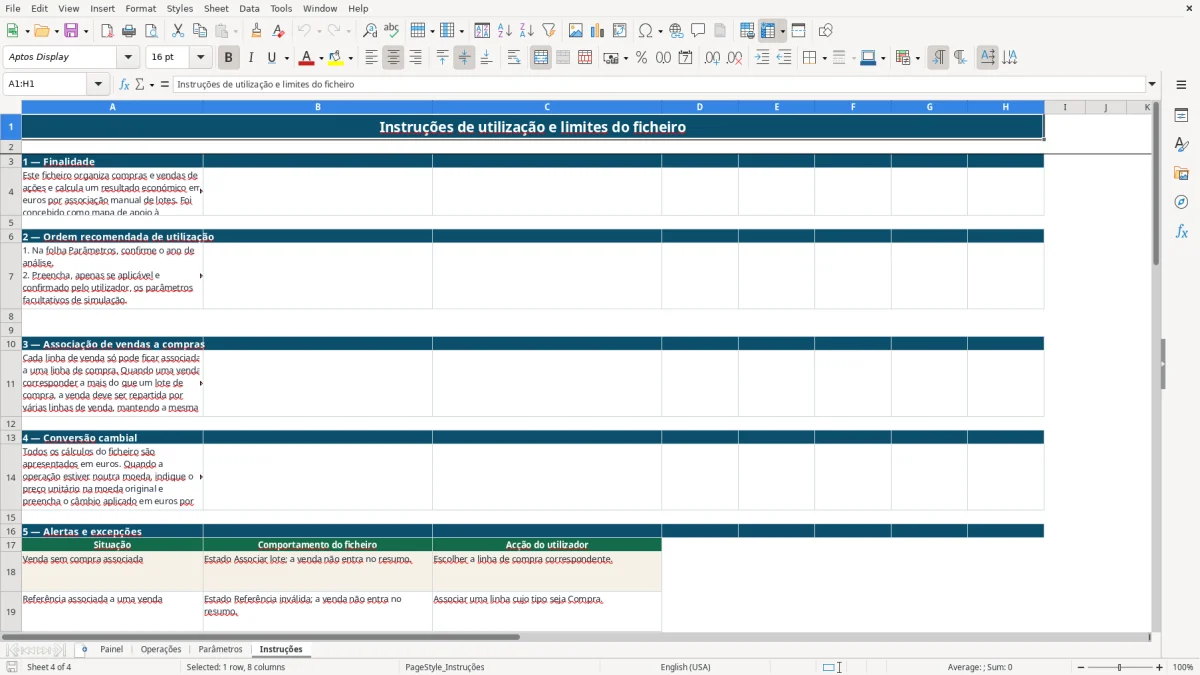Open the Format menu
Image resolution: width=1200 pixels, height=675 pixels.
click(x=140, y=8)
